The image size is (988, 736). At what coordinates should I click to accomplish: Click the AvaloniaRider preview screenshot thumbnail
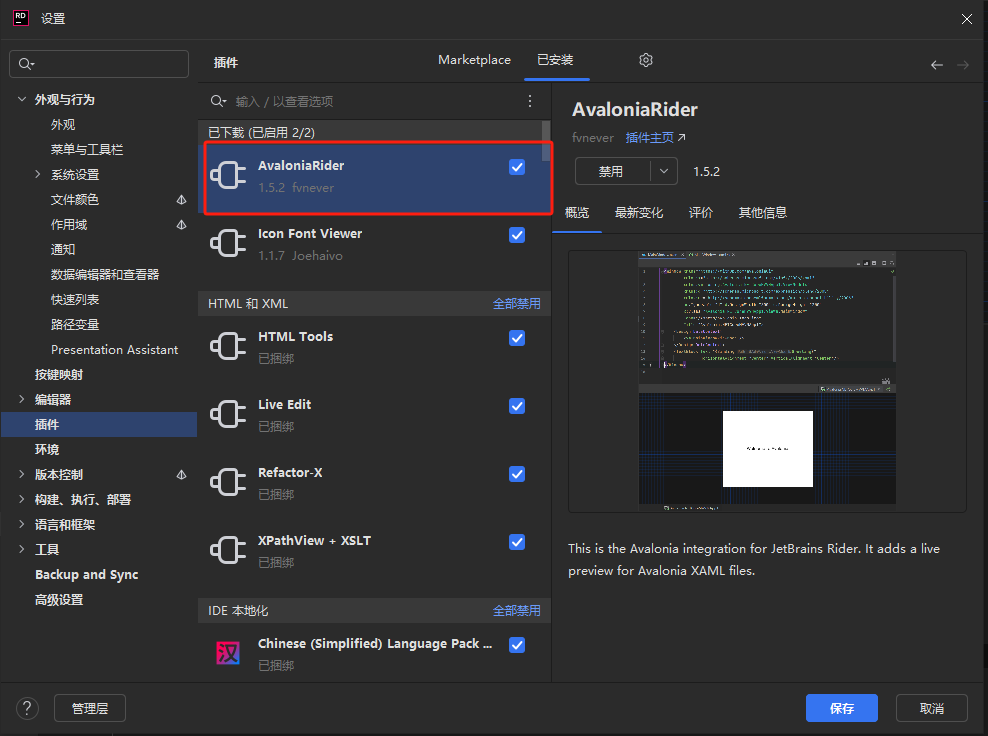click(767, 381)
